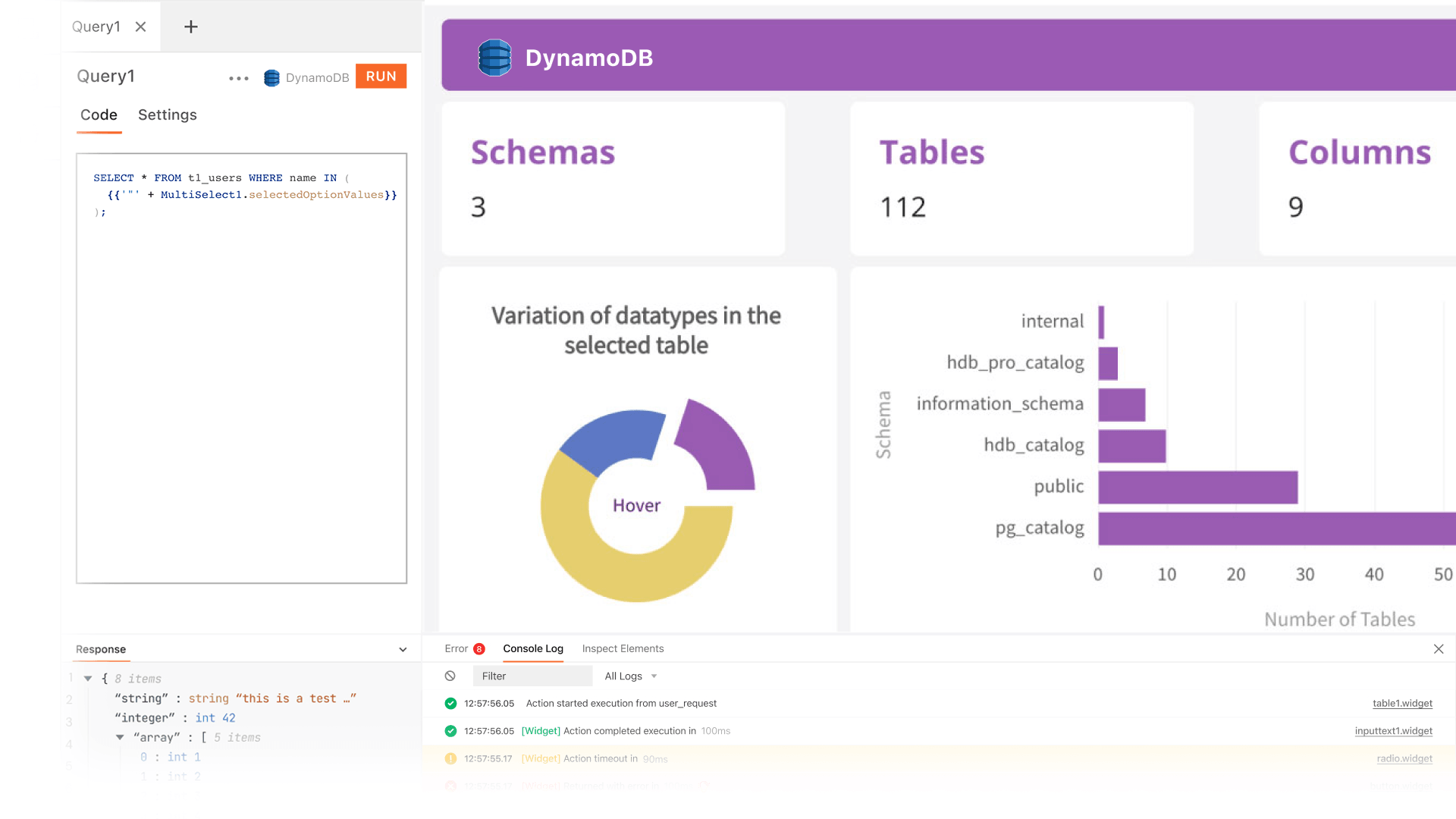Collapse the Response panel using its chevron
The image size is (1456, 819).
[x=403, y=649]
